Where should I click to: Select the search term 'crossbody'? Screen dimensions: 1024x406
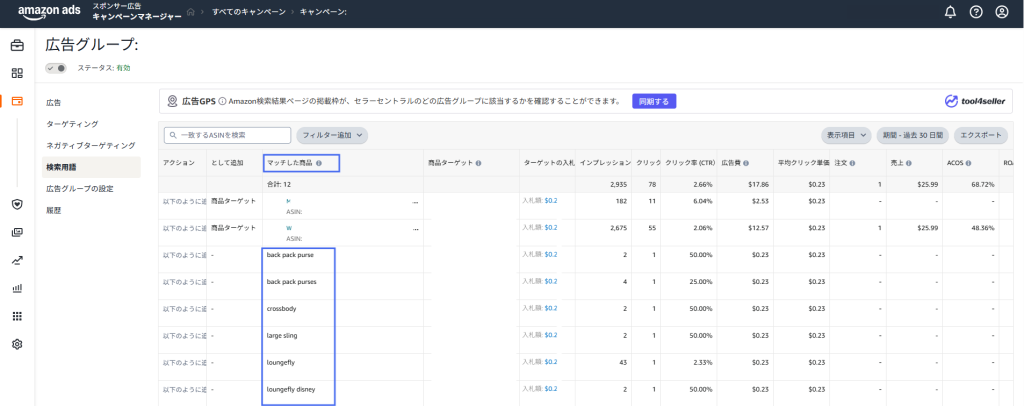[281, 308]
